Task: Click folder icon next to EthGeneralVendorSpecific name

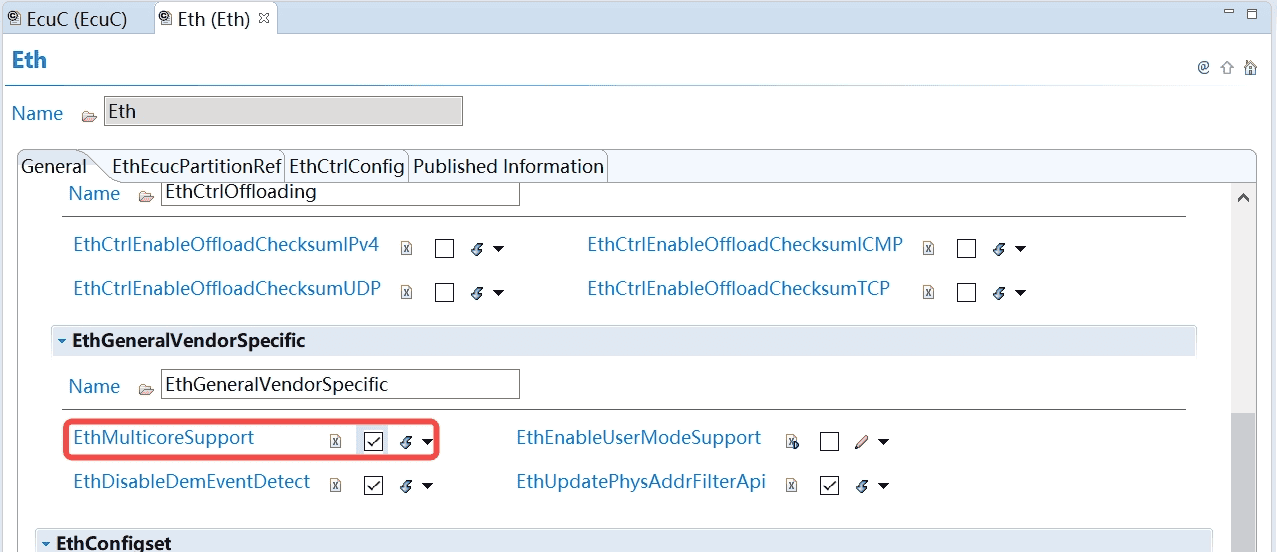Action: [x=146, y=388]
